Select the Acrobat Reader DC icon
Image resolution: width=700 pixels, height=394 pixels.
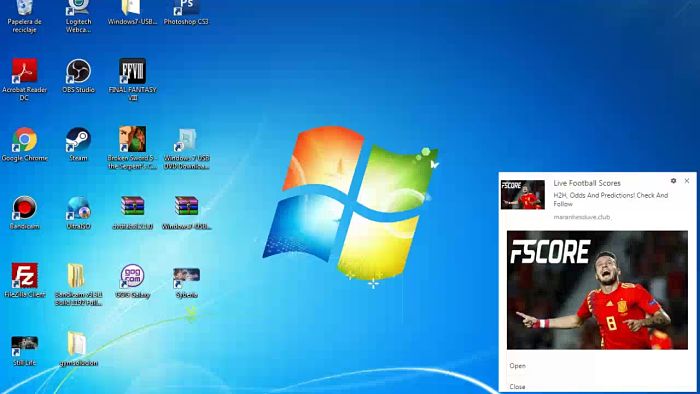click(x=25, y=79)
